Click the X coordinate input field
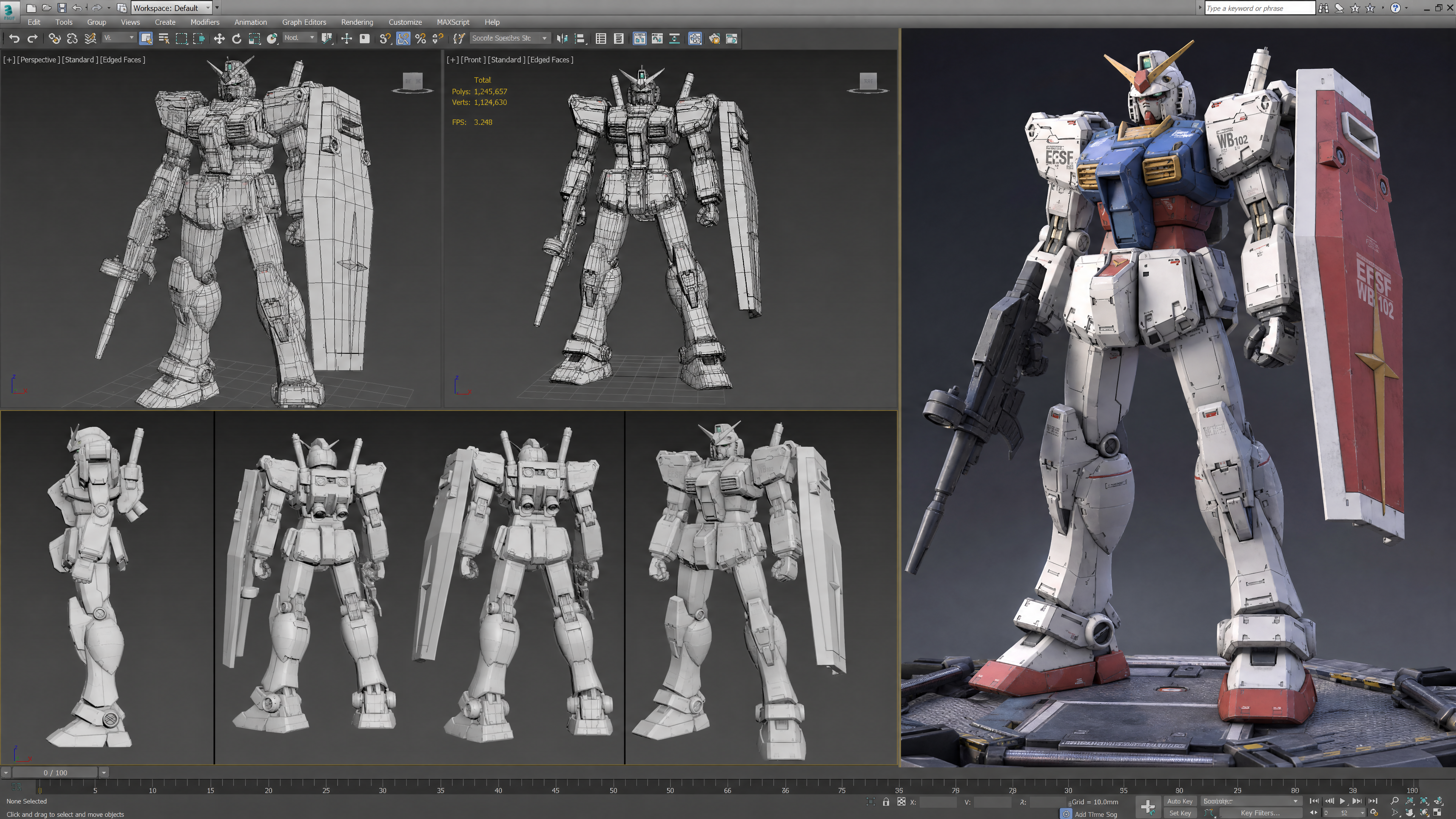 (x=938, y=802)
